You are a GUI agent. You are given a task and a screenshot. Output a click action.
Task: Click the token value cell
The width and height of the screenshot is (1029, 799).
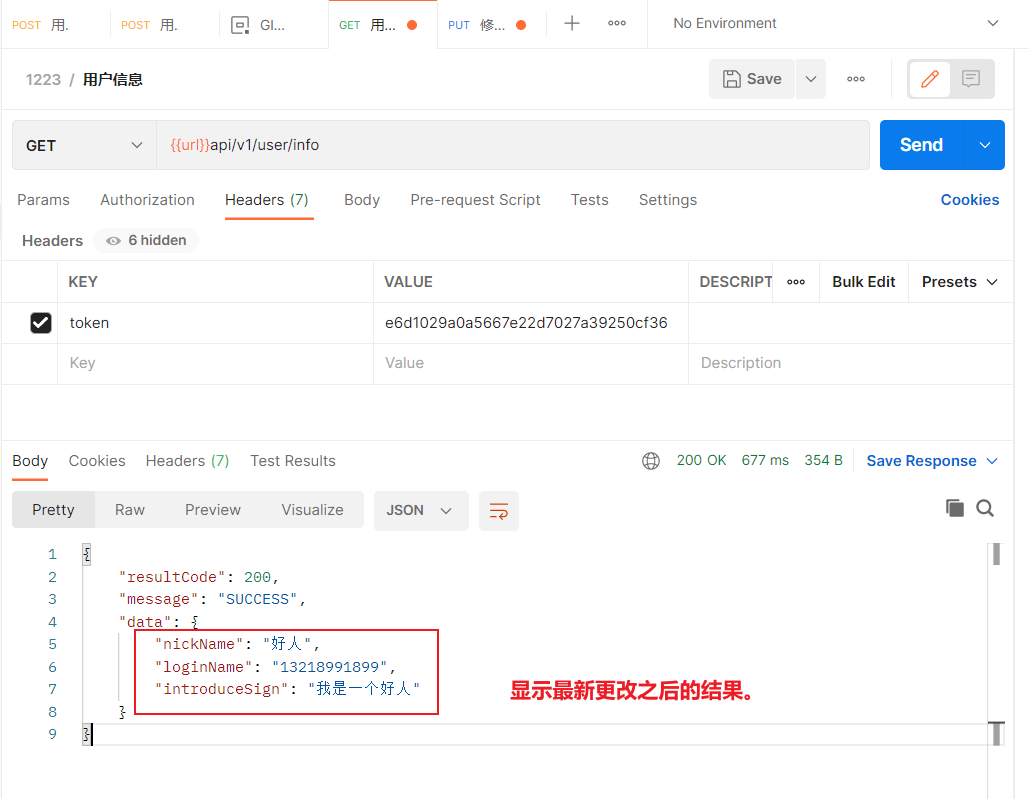[x=530, y=323]
